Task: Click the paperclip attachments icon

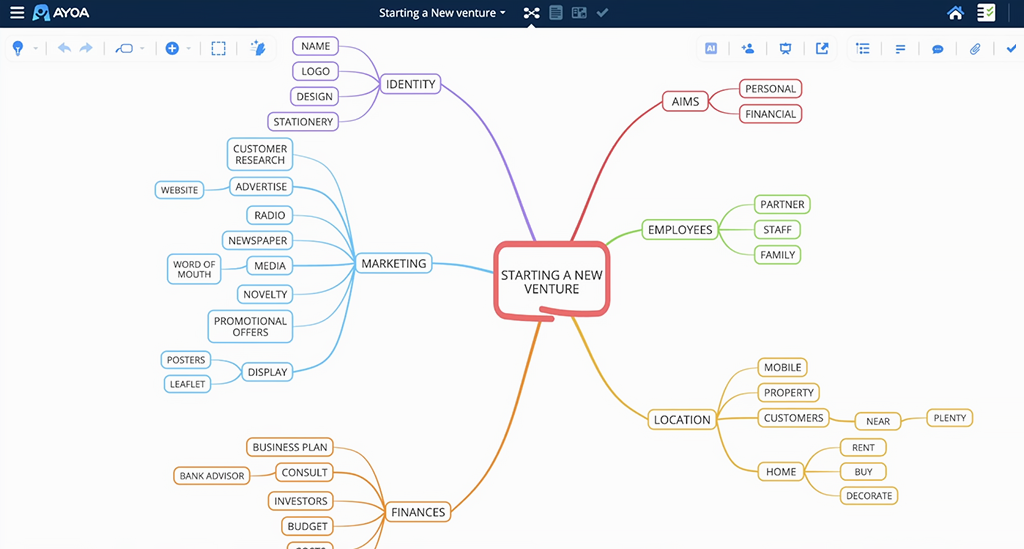Action: tap(975, 48)
